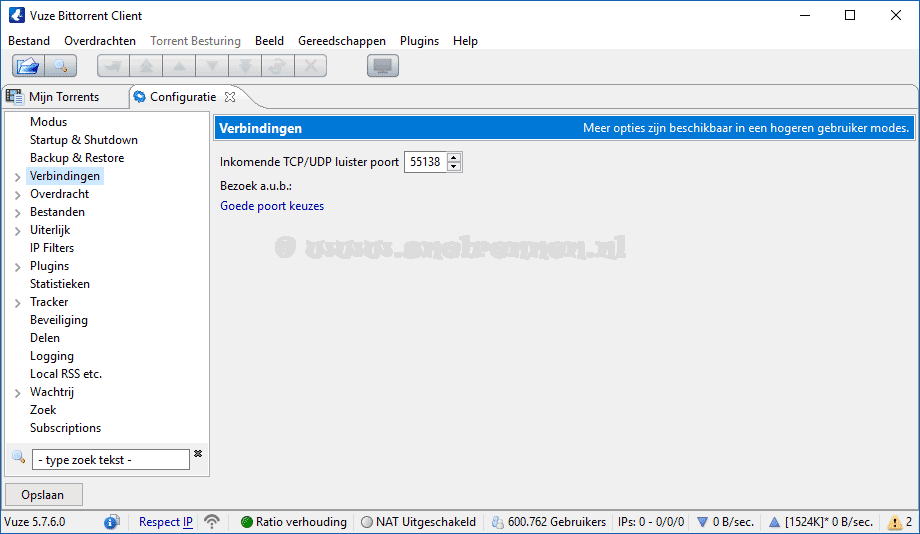Open the Gereedschappen menu
Viewport: 920px width, 534px height.
pos(341,40)
